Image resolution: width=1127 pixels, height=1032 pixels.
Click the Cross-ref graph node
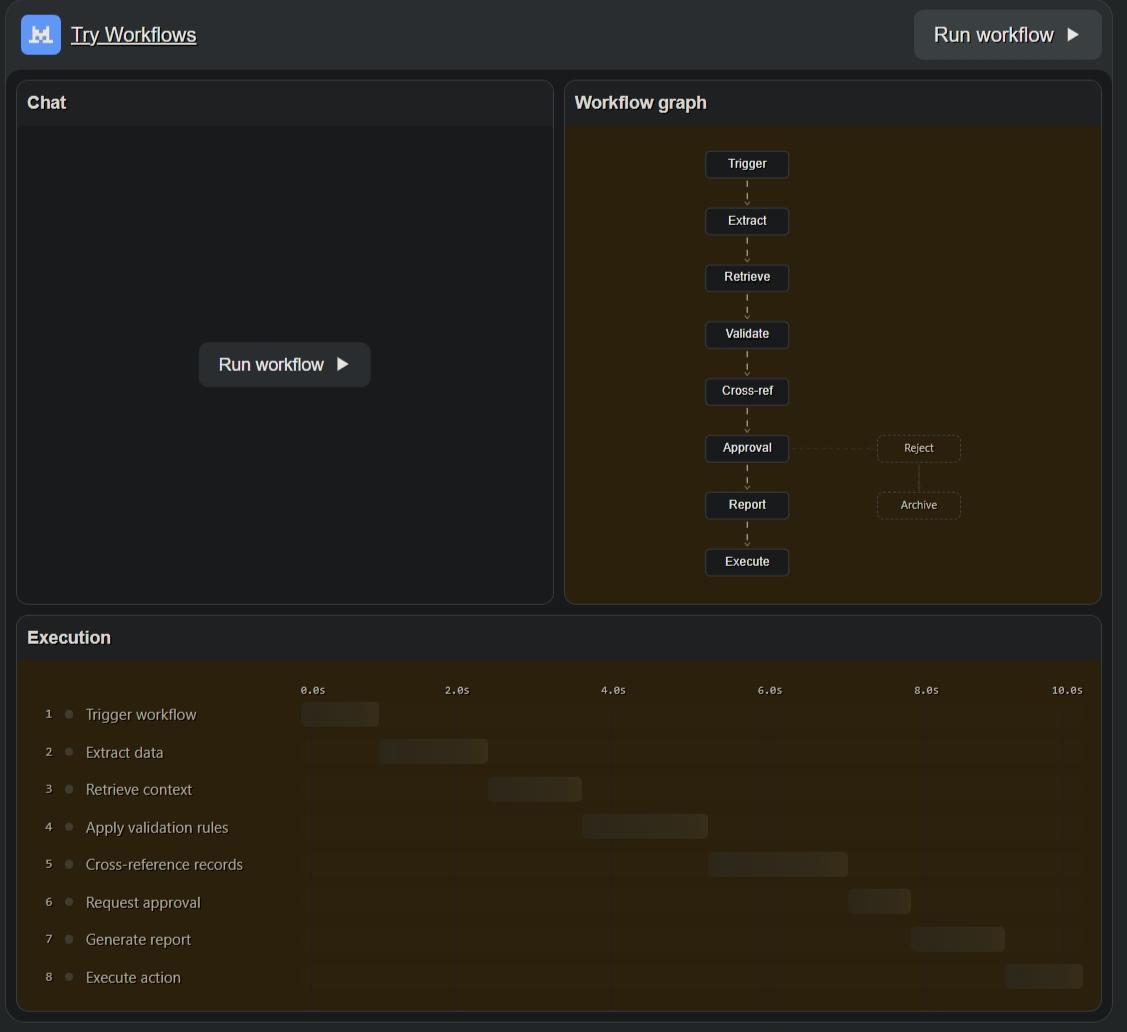[x=747, y=391]
